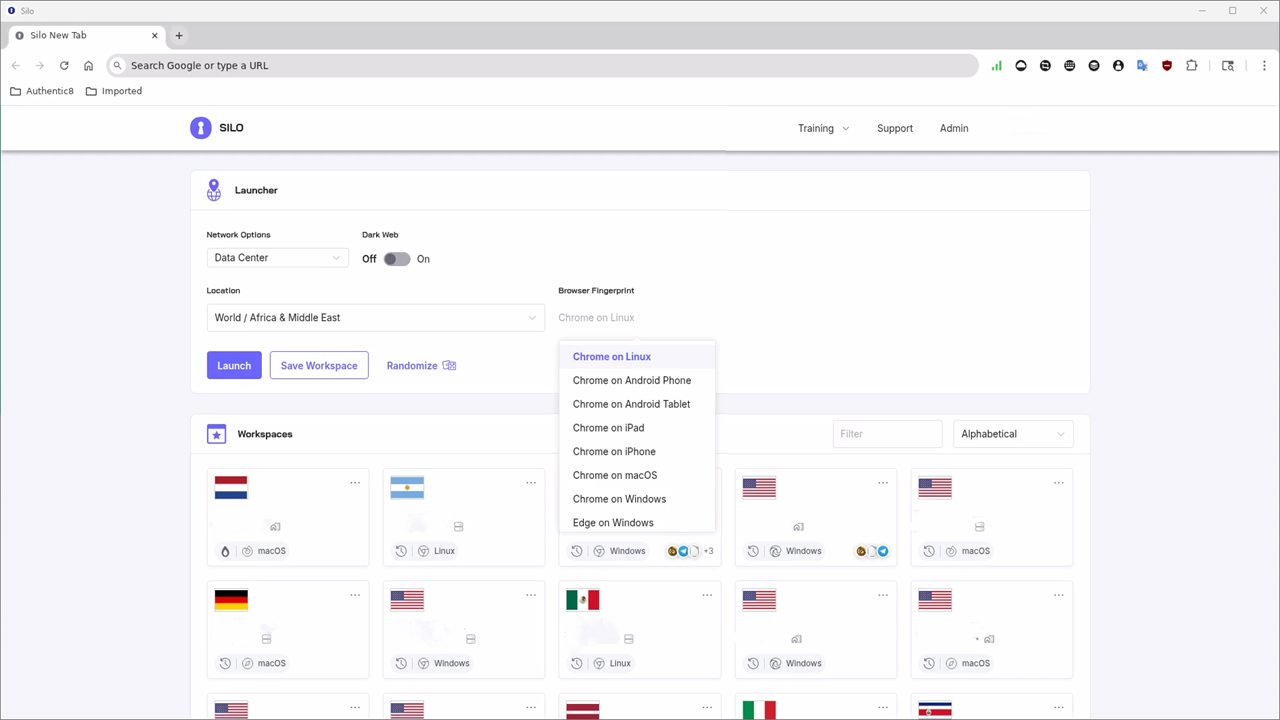Open the Location dropdown

pyautogui.click(x=376, y=318)
